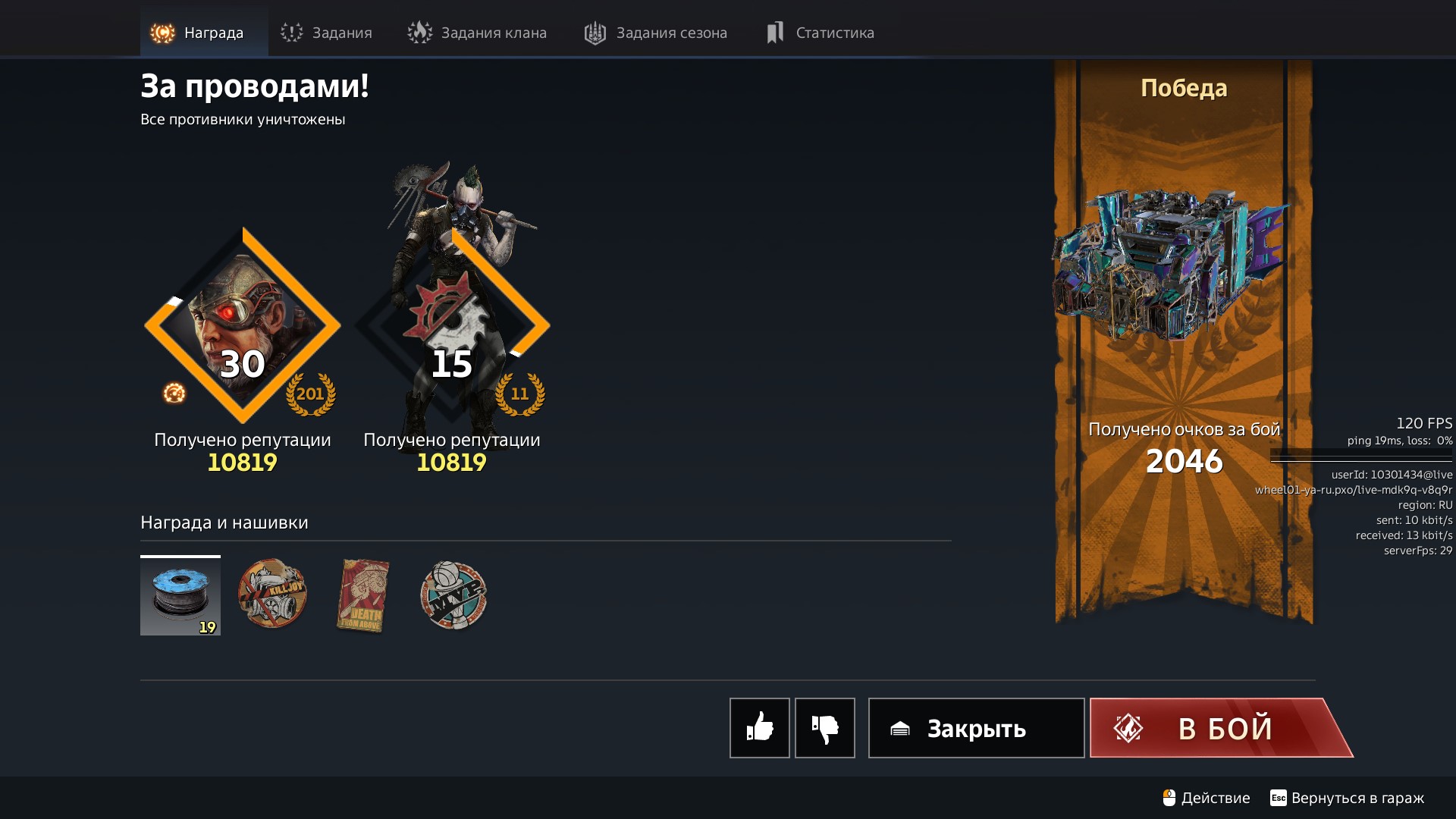Click the MVP patch icon
Image resolution: width=1456 pixels, height=819 pixels.
click(453, 595)
